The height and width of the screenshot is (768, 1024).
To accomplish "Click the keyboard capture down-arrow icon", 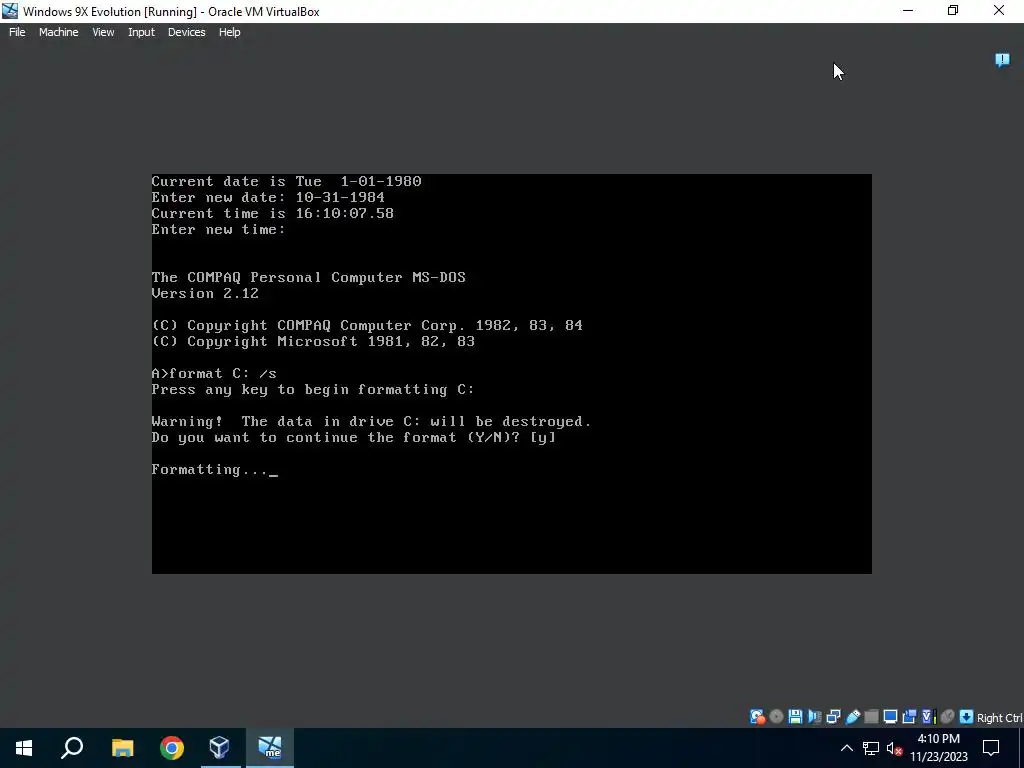I will (x=967, y=717).
